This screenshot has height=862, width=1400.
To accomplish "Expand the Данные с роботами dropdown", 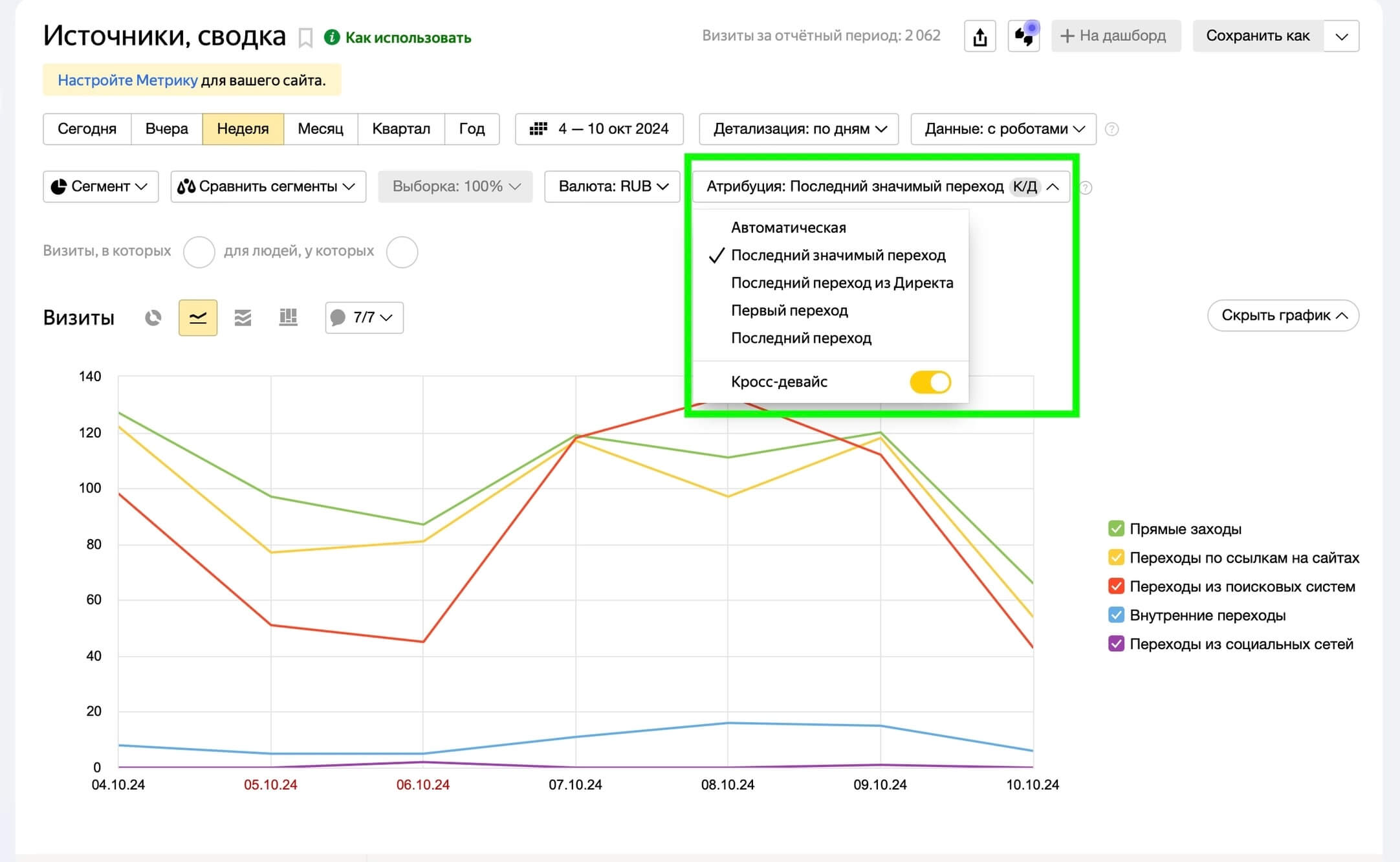I will pyautogui.click(x=1001, y=130).
